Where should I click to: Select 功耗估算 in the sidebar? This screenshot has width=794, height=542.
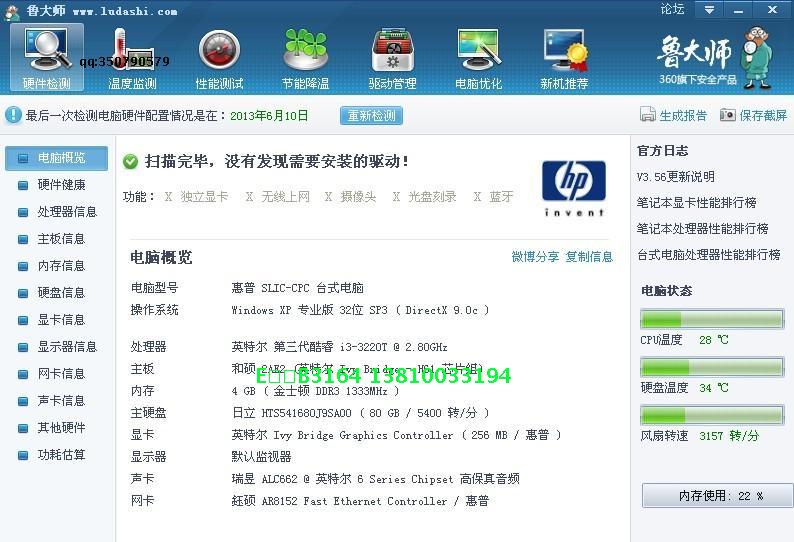pos(61,455)
